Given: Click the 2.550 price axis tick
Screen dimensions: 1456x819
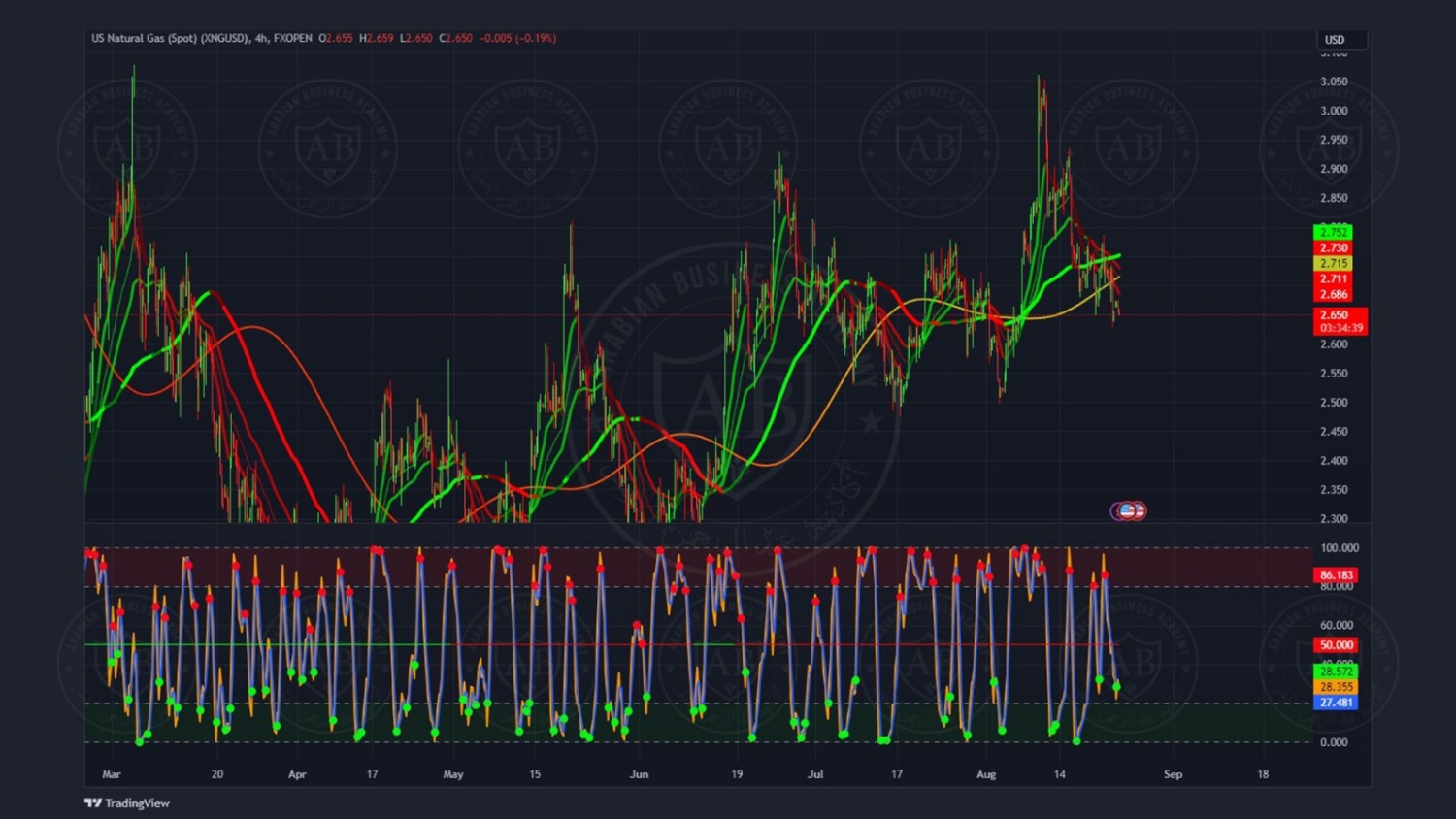Looking at the screenshot, I should (1334, 374).
